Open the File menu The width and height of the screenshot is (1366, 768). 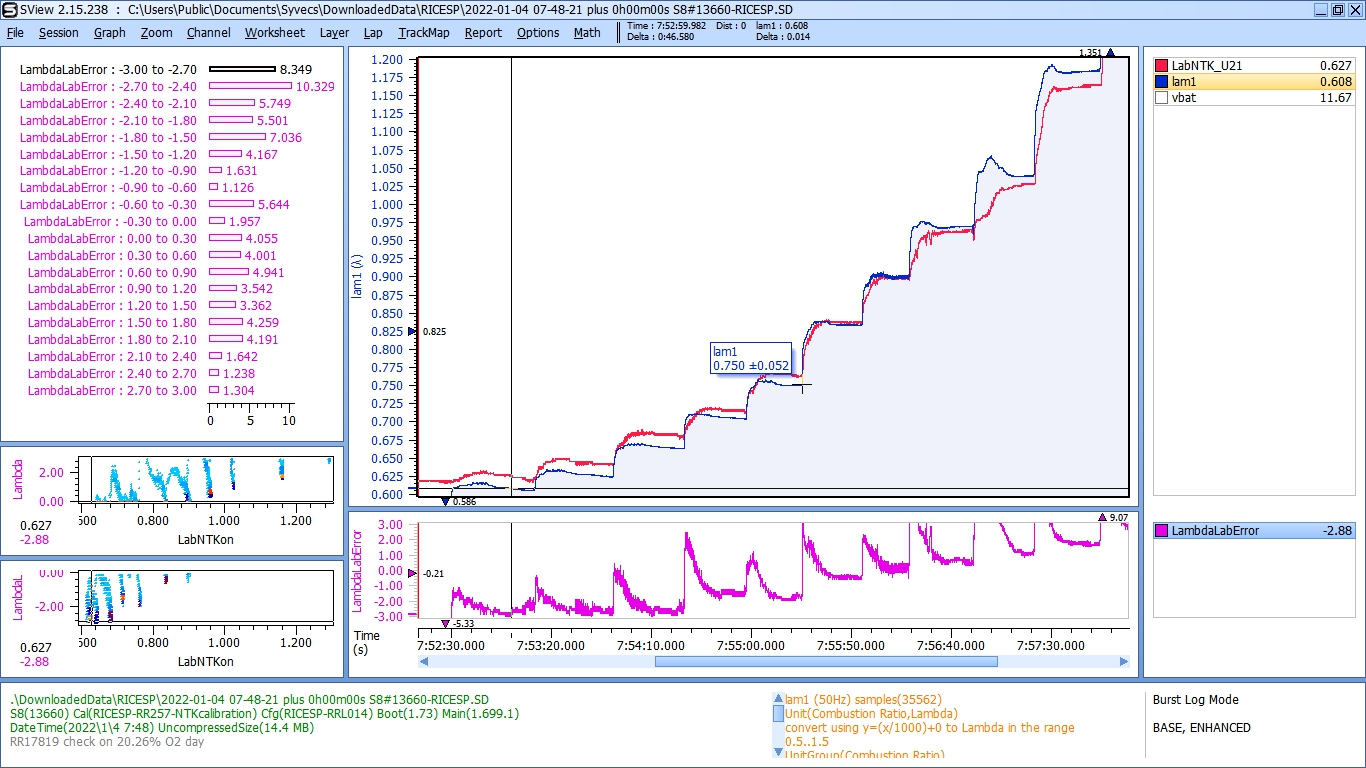click(15, 32)
